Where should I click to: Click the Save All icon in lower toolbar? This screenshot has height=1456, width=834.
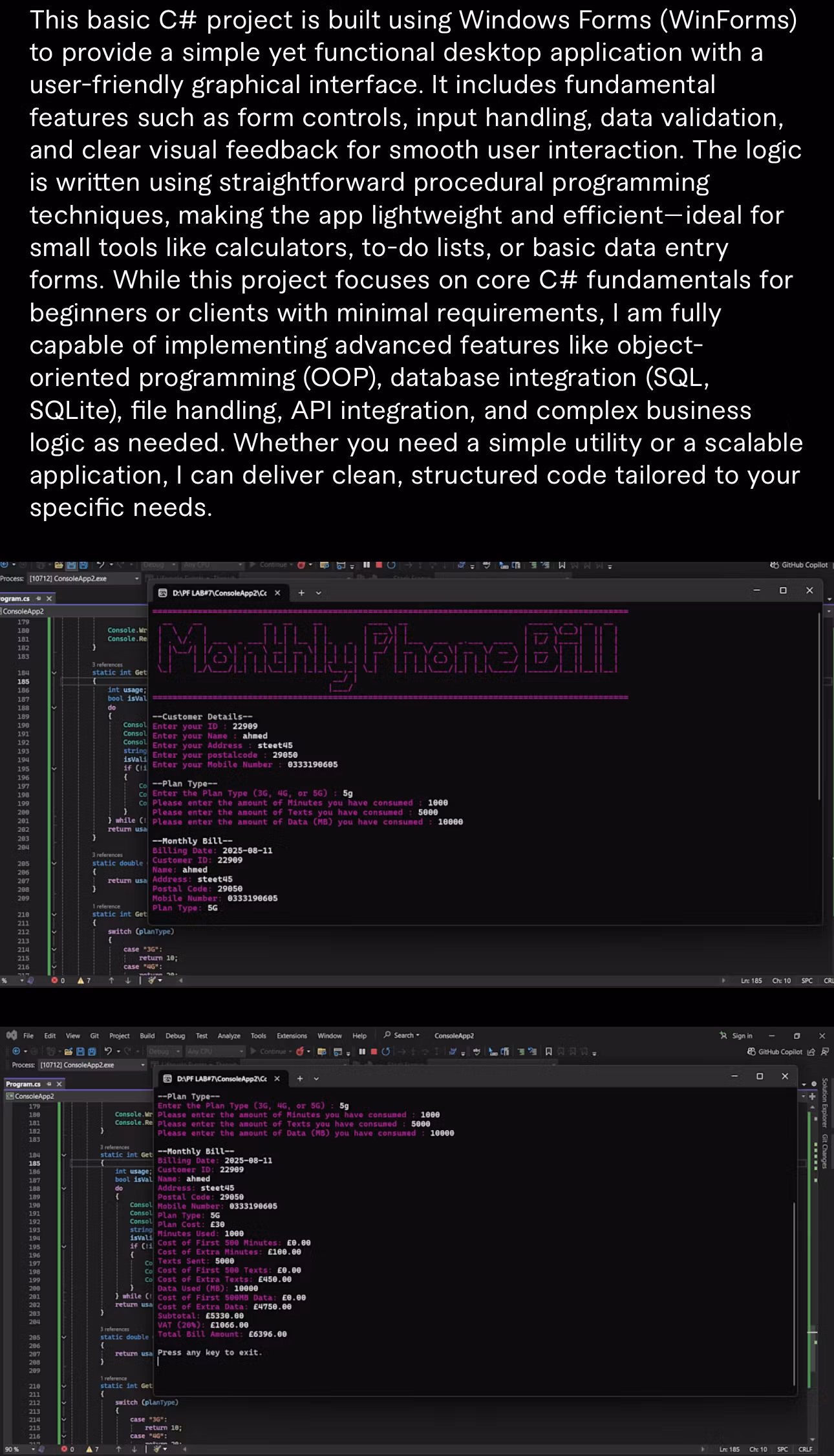click(x=92, y=1051)
